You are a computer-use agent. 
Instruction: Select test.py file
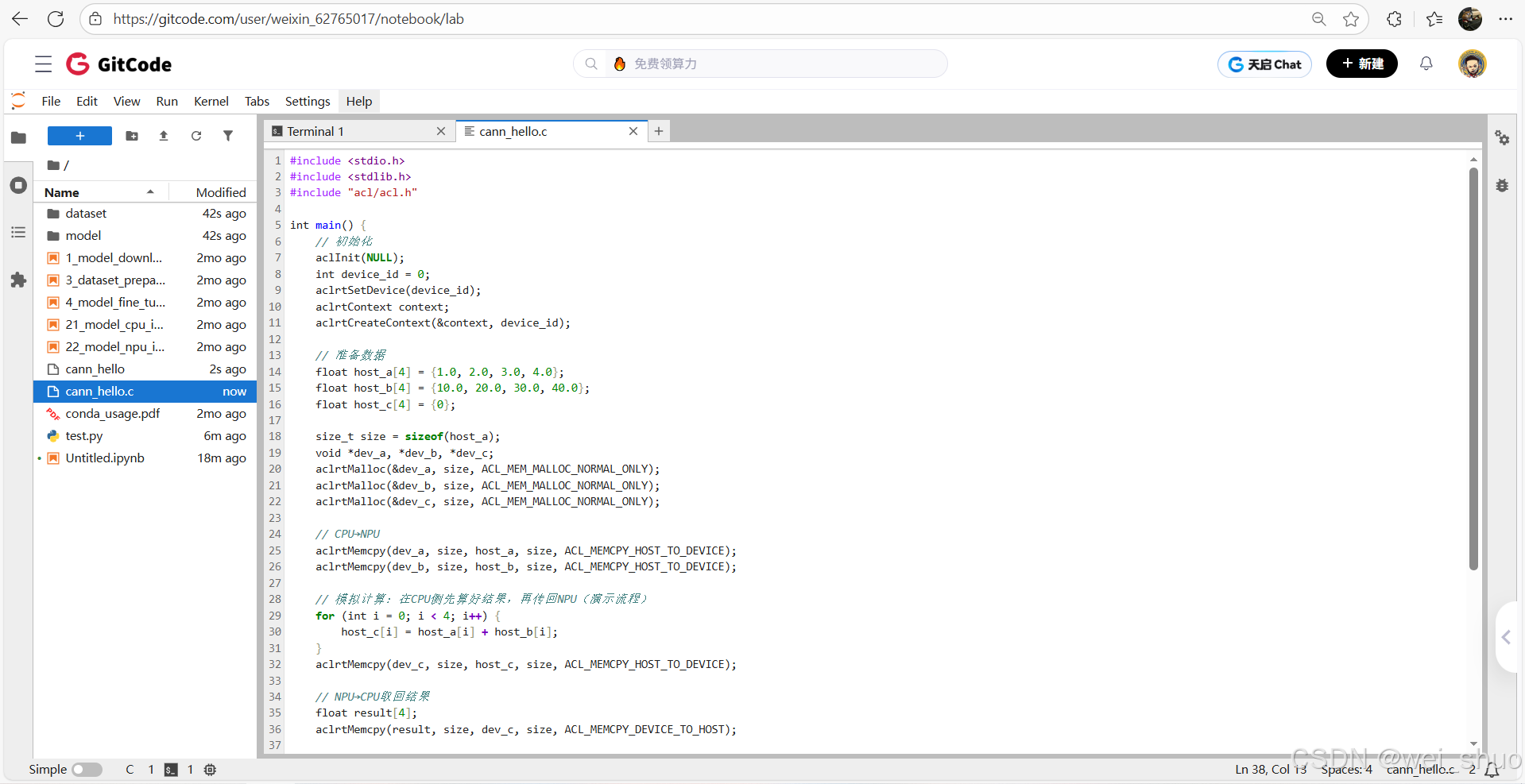click(x=145, y=436)
